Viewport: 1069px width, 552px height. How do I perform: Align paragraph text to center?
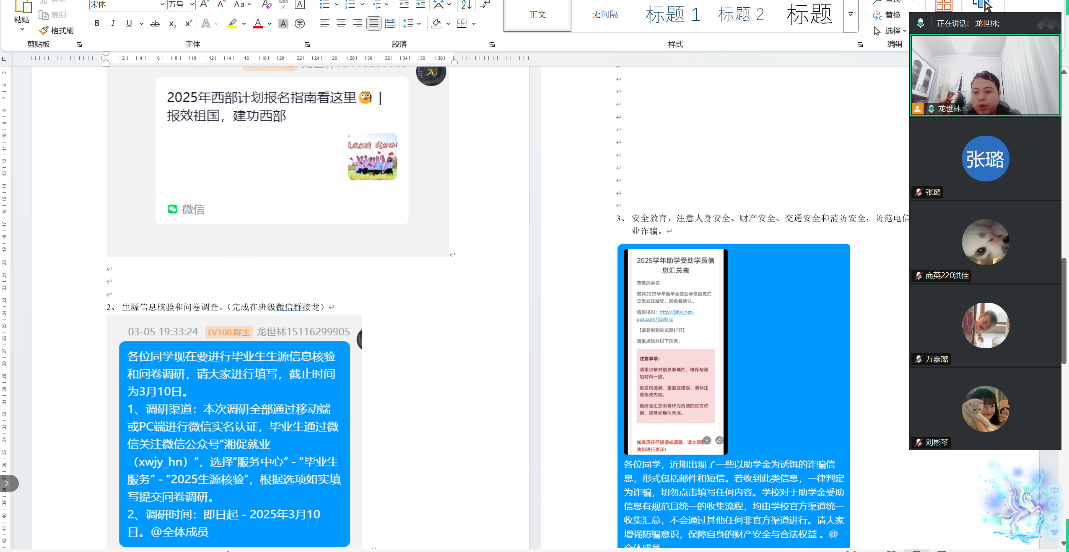pyautogui.click(x=341, y=23)
